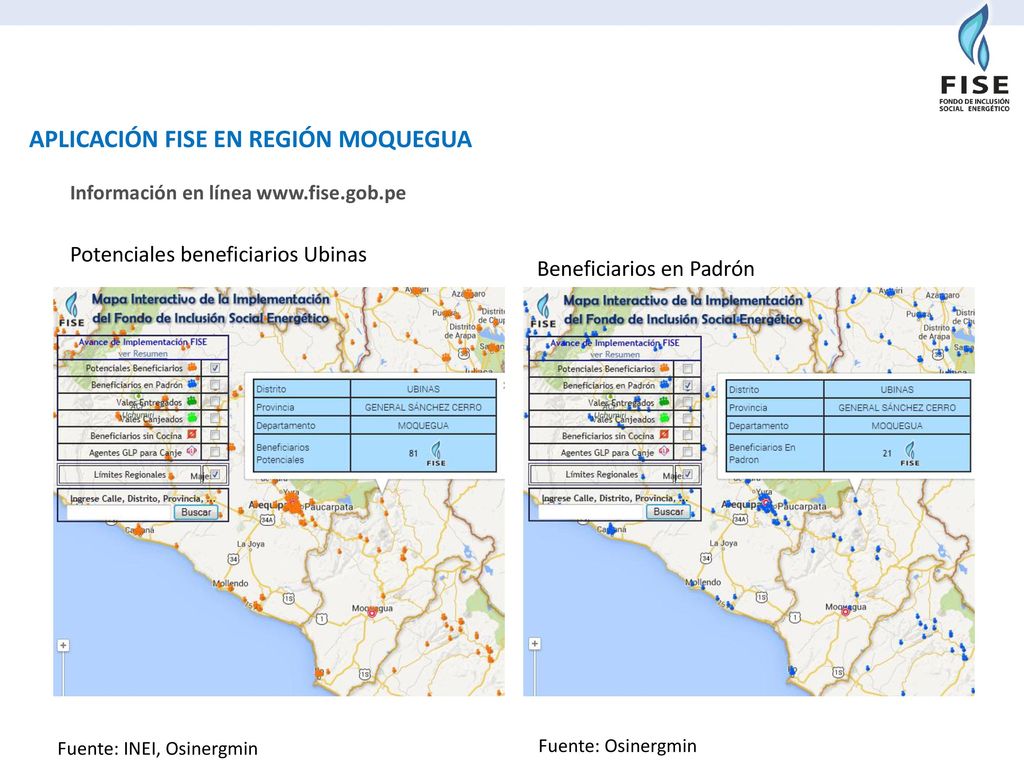Check Potenciales Beneficiarios checkbox in Padrón map

click(x=687, y=368)
